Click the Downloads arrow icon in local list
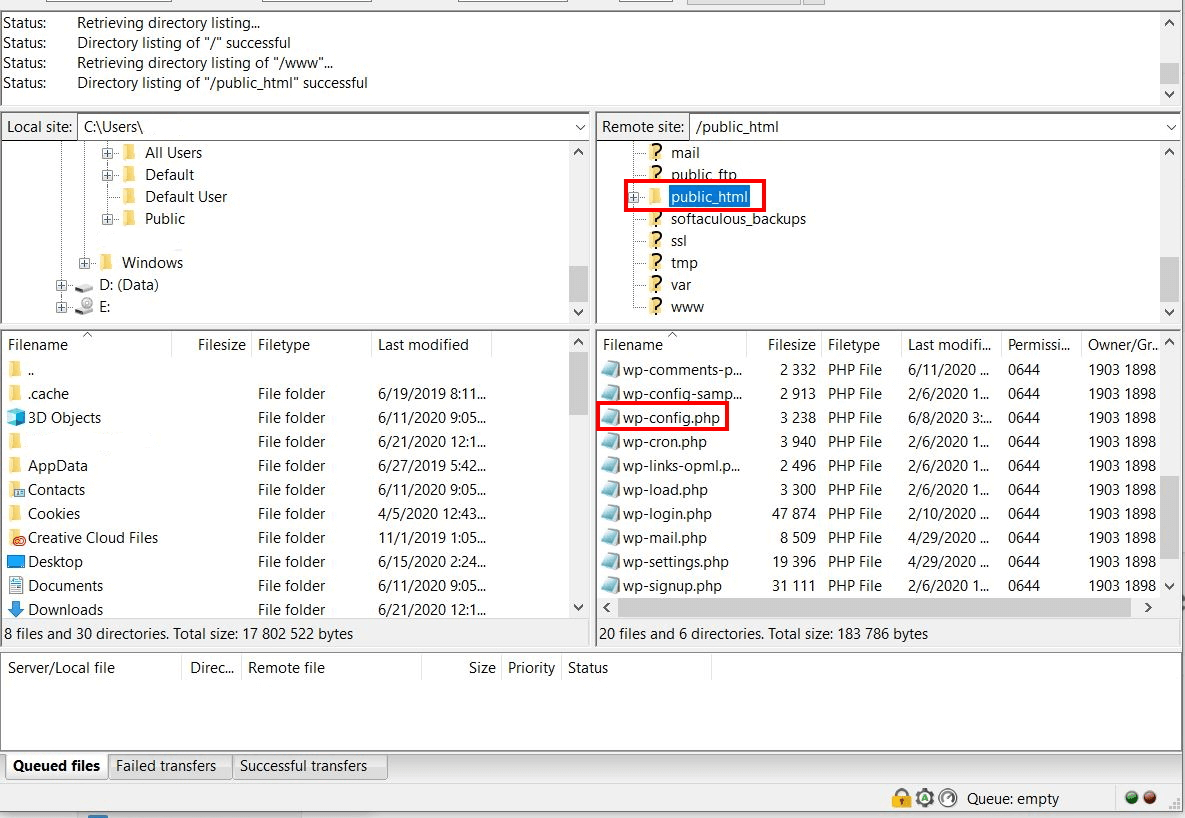 coord(16,609)
